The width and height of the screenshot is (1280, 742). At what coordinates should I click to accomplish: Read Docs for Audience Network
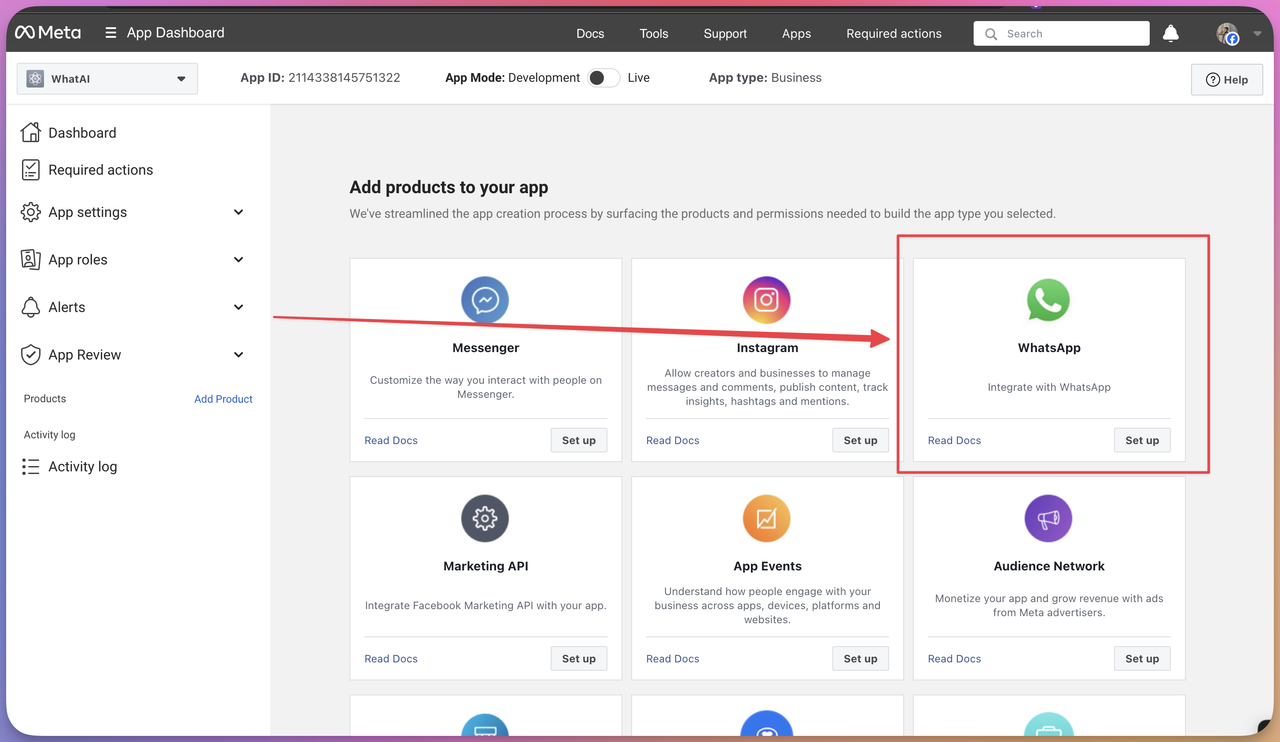point(954,658)
